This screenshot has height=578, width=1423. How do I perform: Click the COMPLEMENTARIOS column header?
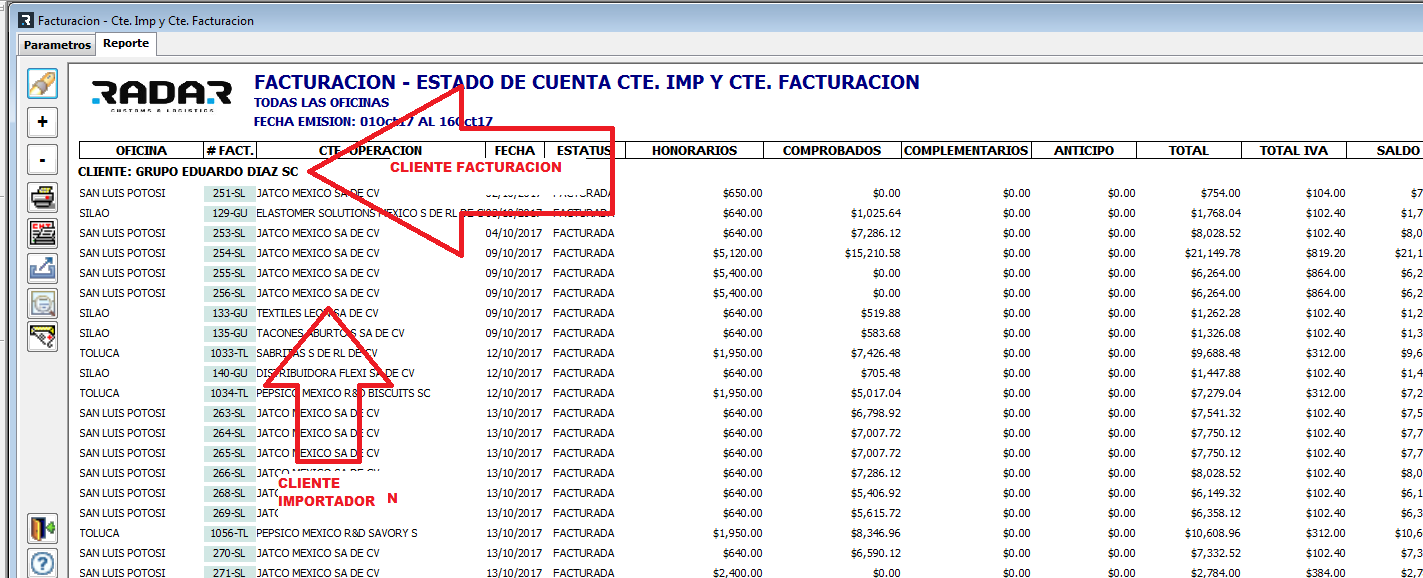point(966,151)
